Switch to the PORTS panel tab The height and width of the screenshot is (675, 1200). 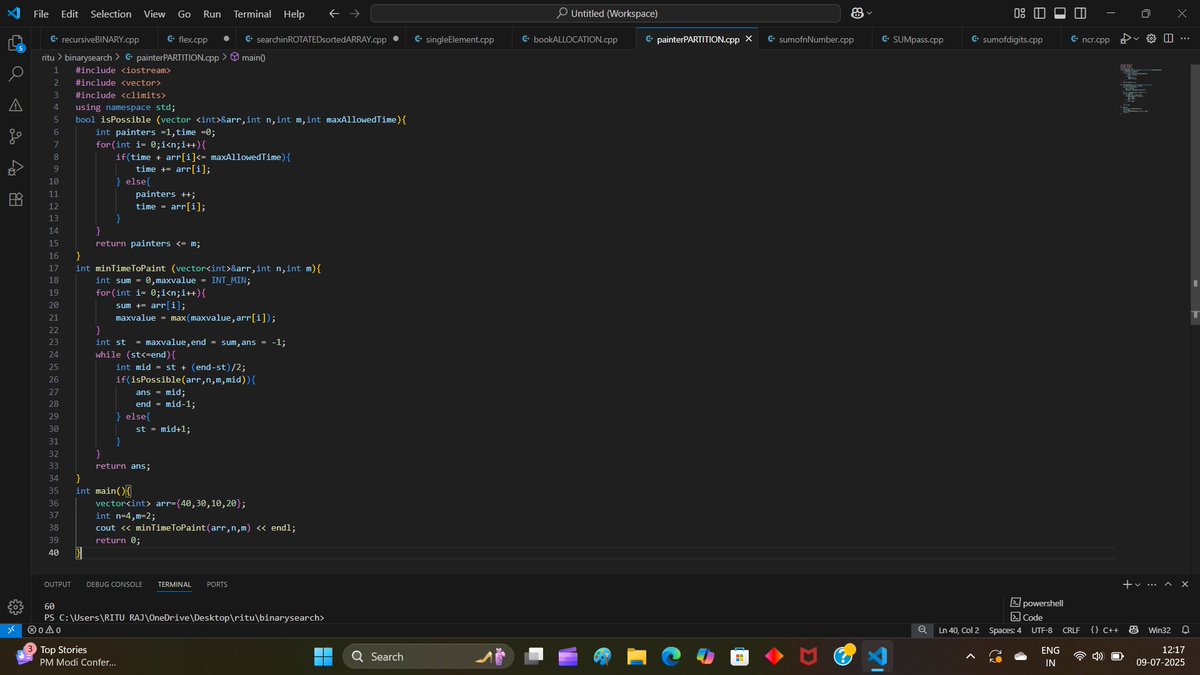pyautogui.click(x=217, y=584)
